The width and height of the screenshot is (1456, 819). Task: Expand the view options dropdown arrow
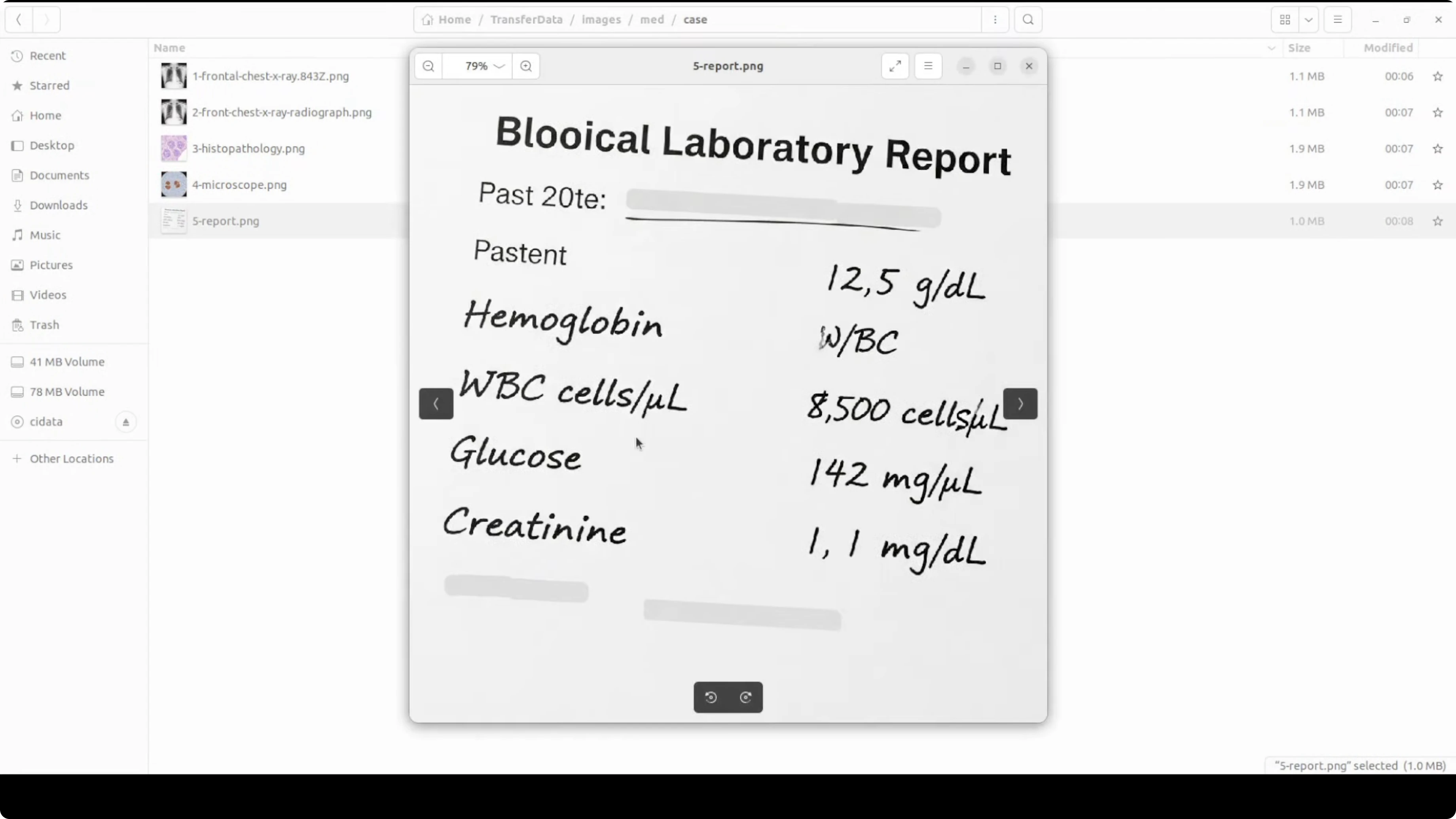(x=1308, y=20)
